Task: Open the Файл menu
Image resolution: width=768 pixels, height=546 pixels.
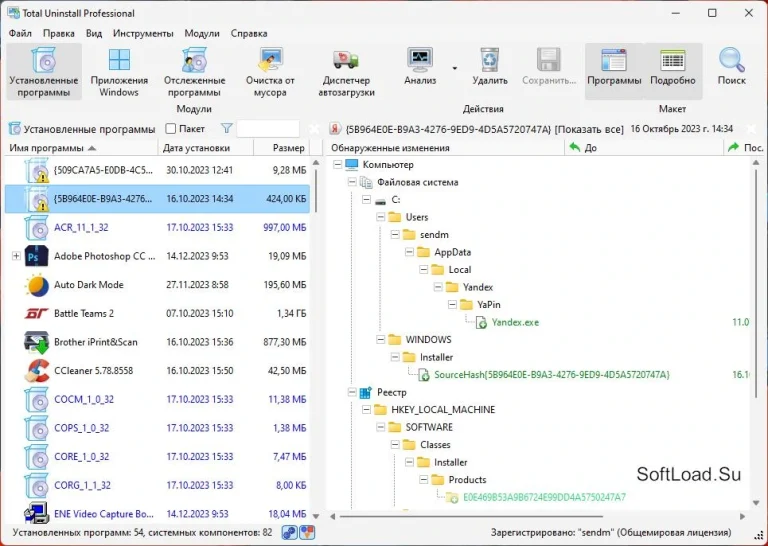Action: [x=20, y=33]
